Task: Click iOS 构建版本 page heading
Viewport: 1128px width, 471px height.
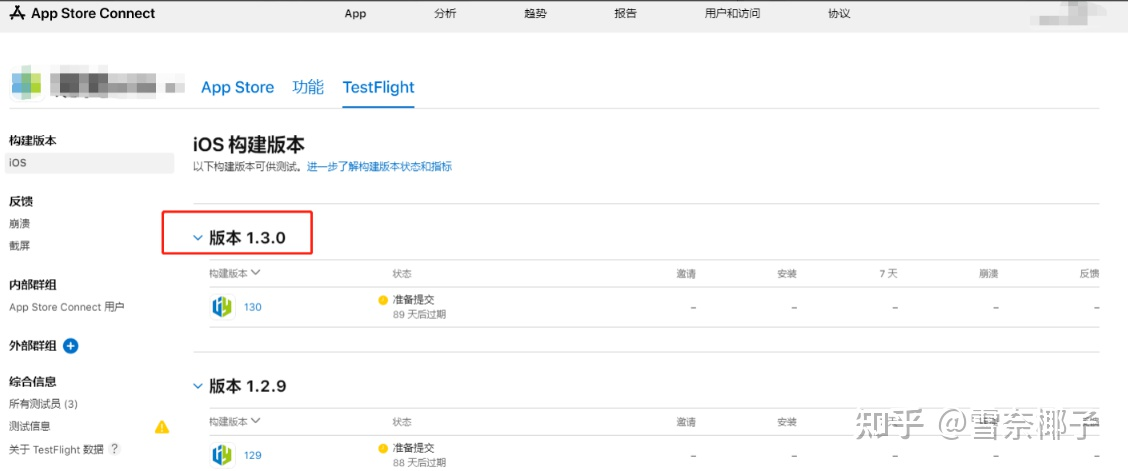Action: [x=249, y=145]
